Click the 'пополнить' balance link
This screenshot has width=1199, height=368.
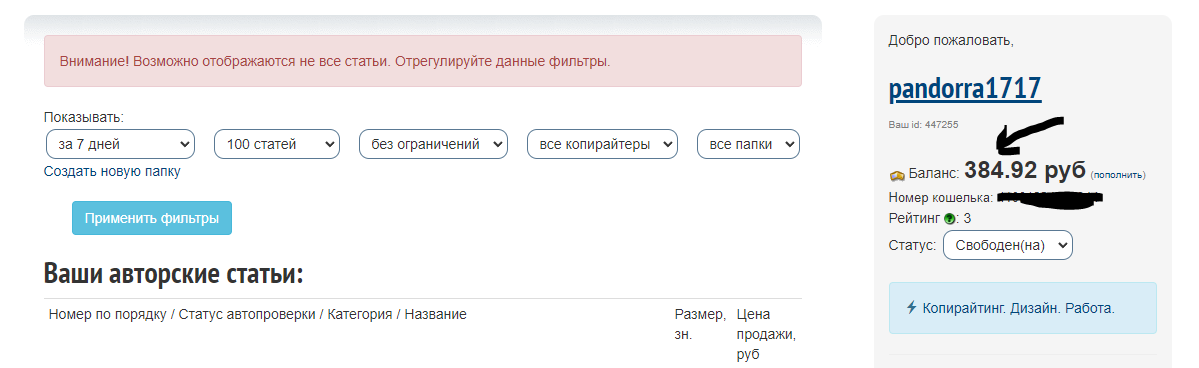tap(1117, 175)
